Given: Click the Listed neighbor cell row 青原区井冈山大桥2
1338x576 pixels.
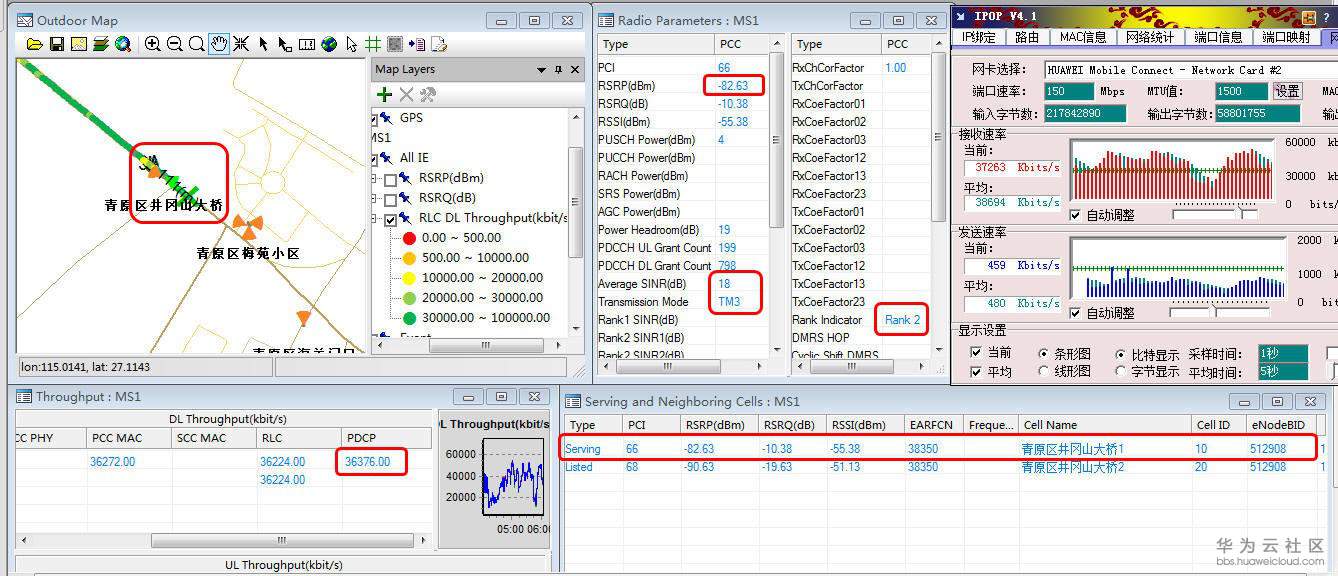Looking at the screenshot, I should click(x=938, y=467).
